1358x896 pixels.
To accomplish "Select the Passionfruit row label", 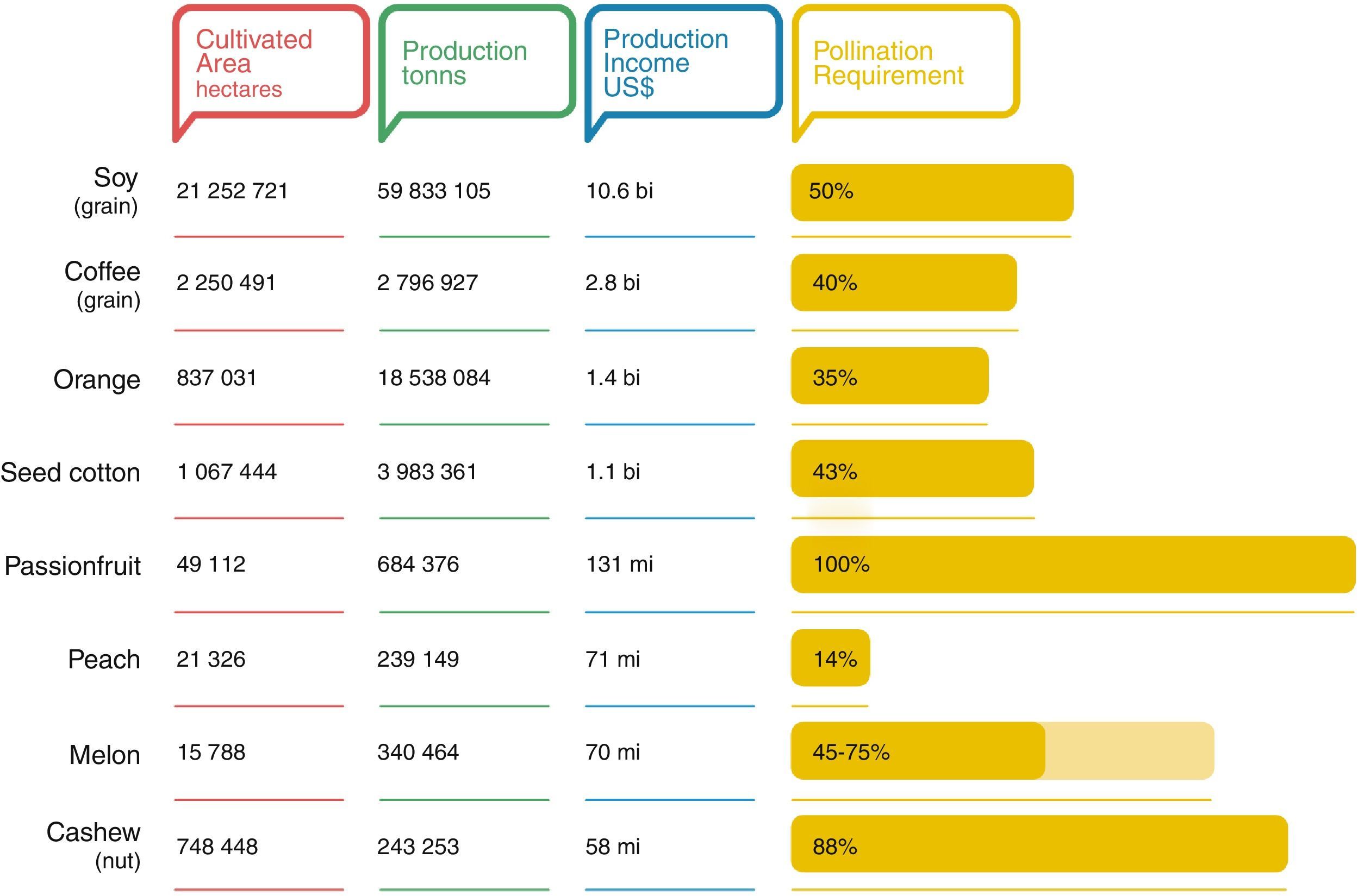I will pos(73,566).
